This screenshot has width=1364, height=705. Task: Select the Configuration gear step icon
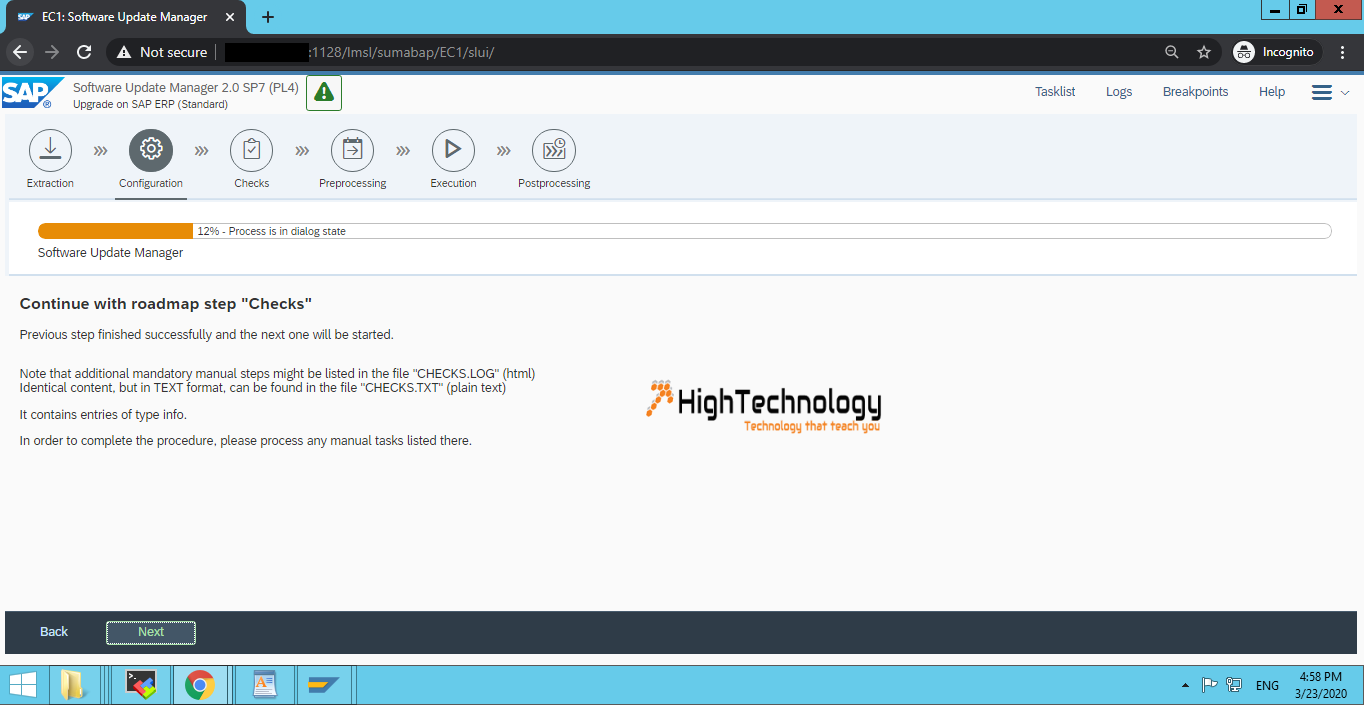[x=151, y=150]
